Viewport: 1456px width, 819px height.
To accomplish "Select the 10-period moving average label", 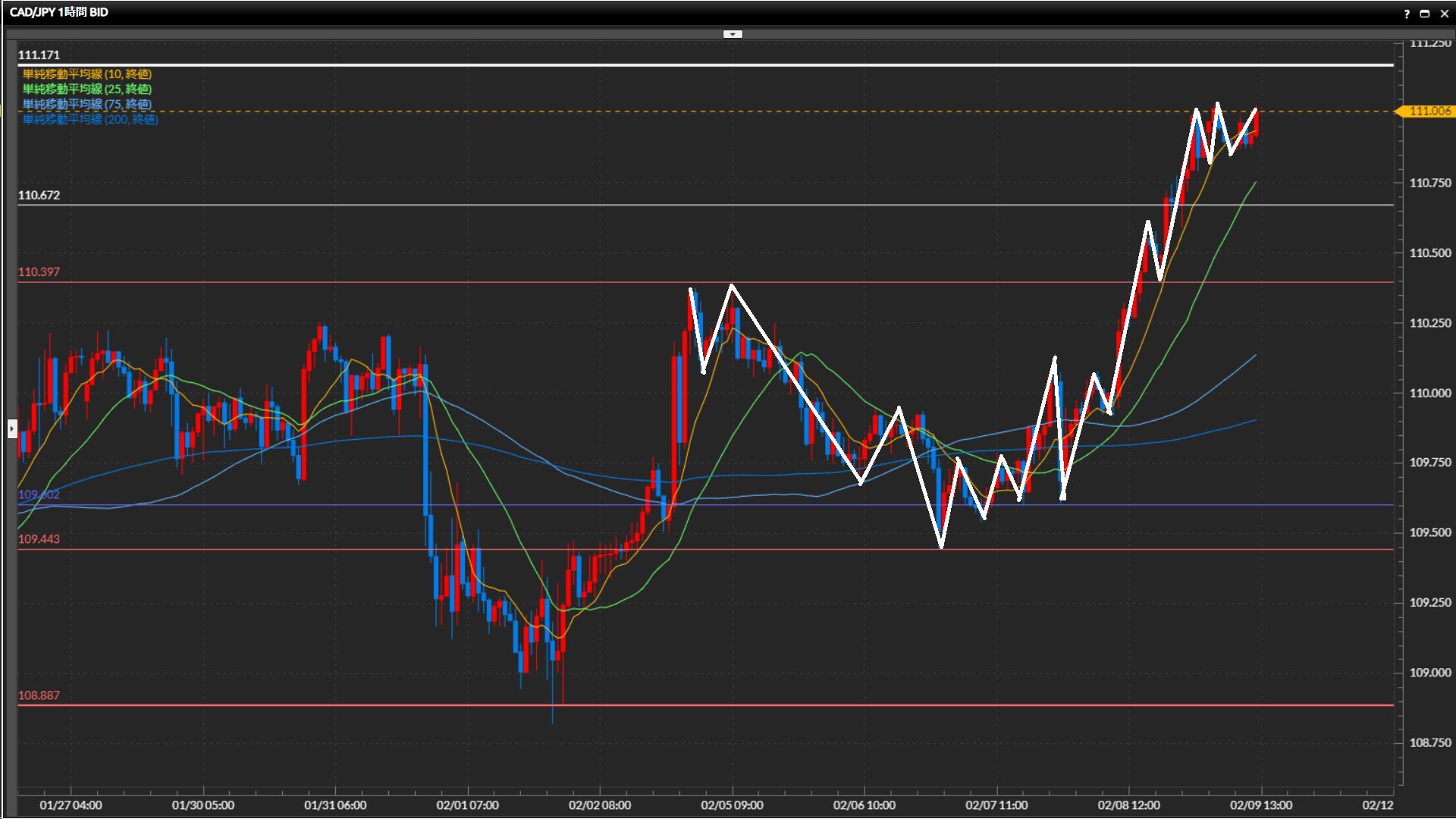I will [87, 74].
